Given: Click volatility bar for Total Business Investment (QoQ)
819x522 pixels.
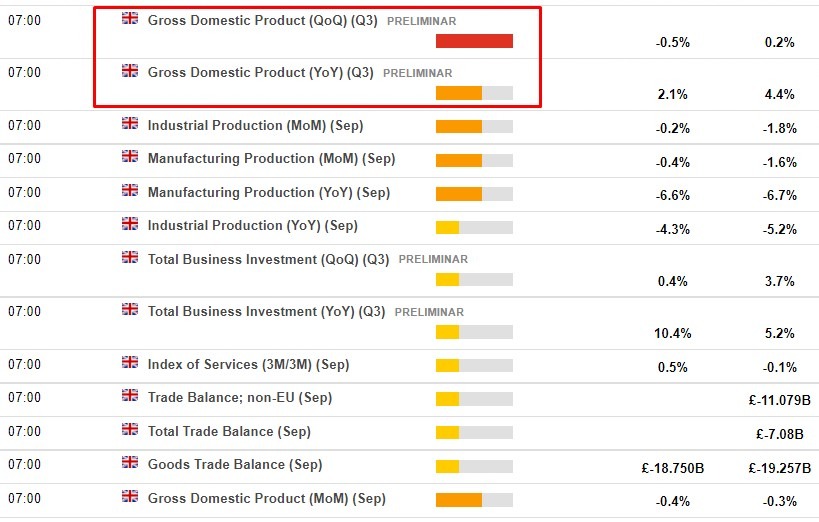Looking at the screenshot, I should pos(474,280).
